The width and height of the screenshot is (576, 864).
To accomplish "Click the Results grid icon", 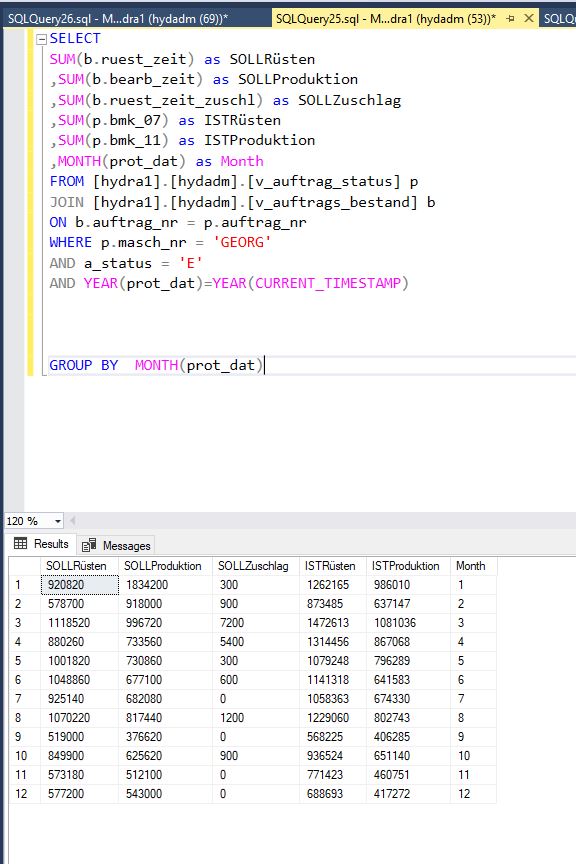I will click(x=20, y=544).
